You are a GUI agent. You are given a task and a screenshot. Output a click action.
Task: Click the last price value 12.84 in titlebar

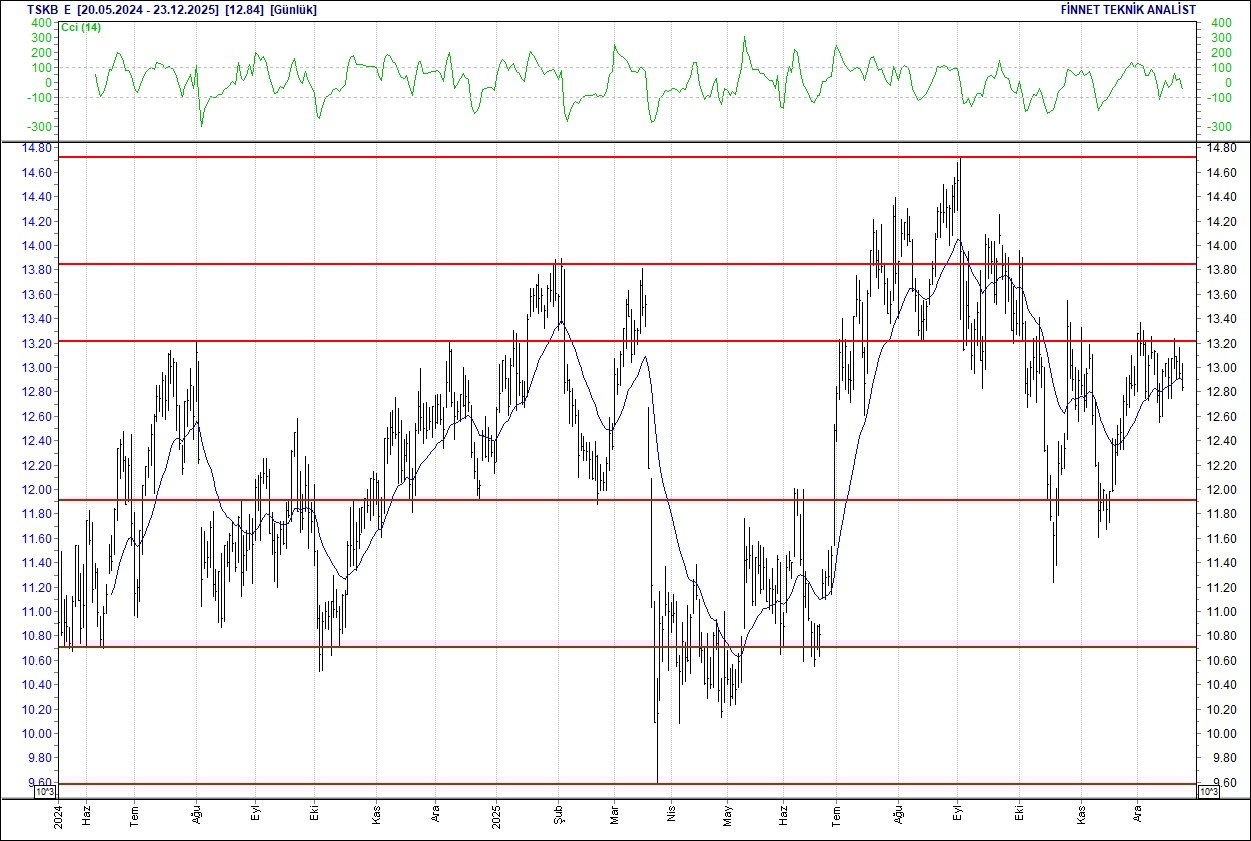[246, 8]
